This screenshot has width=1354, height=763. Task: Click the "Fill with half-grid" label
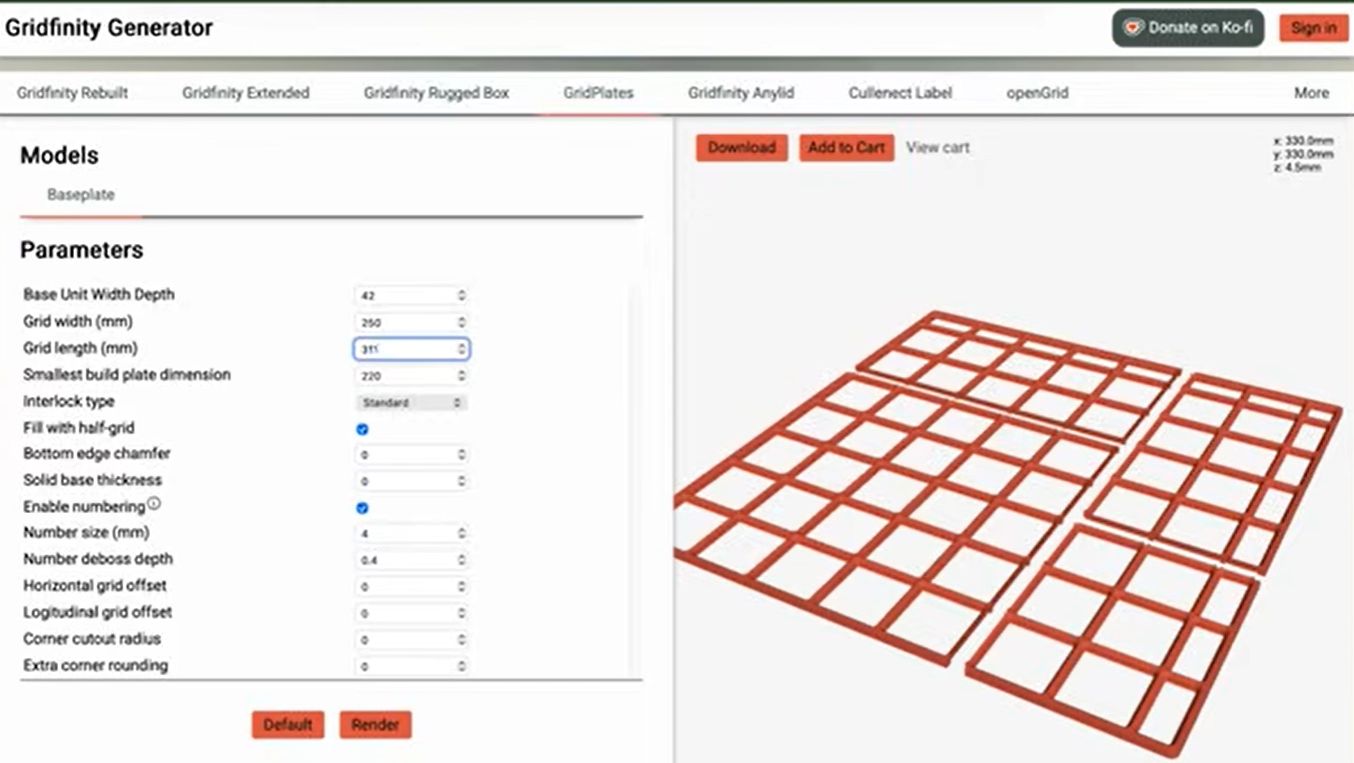[x=79, y=428]
